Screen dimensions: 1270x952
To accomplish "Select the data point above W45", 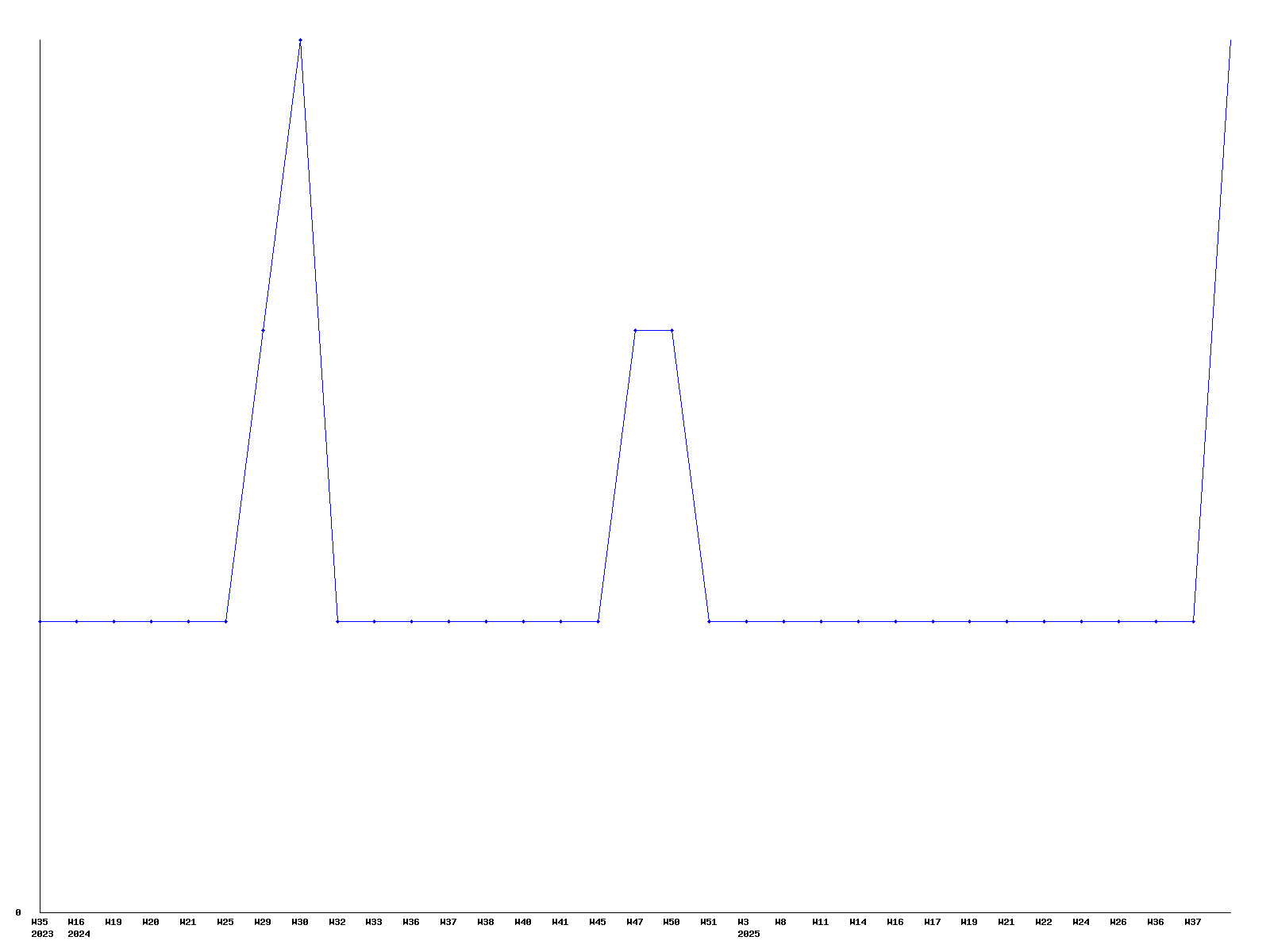I will click(598, 621).
